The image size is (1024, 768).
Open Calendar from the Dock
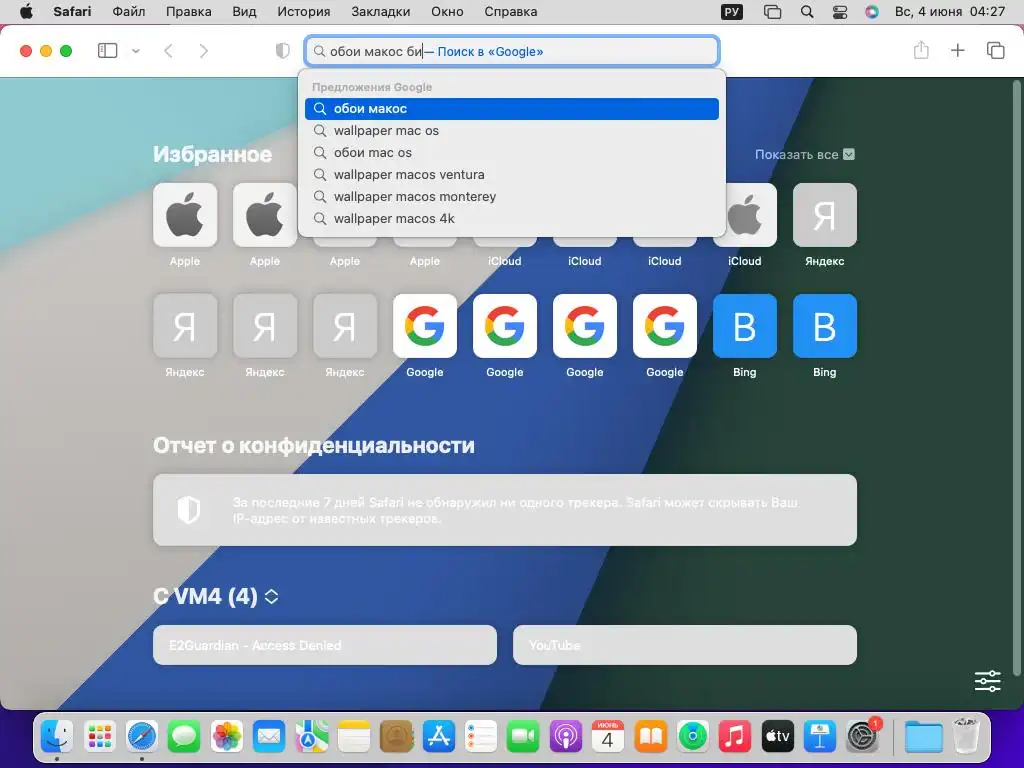(x=608, y=737)
